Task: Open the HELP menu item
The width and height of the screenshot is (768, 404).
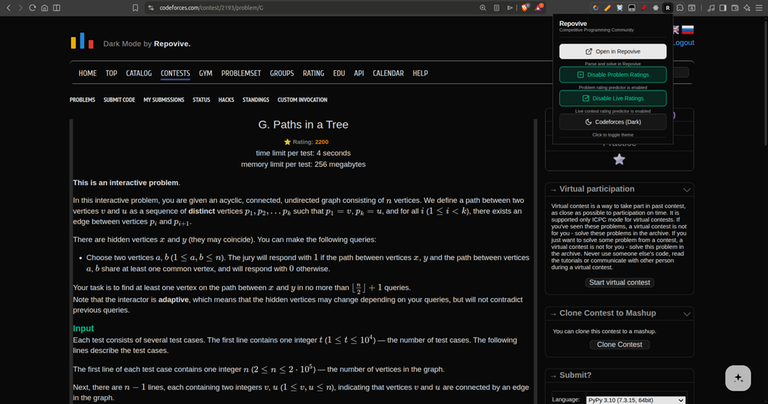Action: tap(420, 73)
